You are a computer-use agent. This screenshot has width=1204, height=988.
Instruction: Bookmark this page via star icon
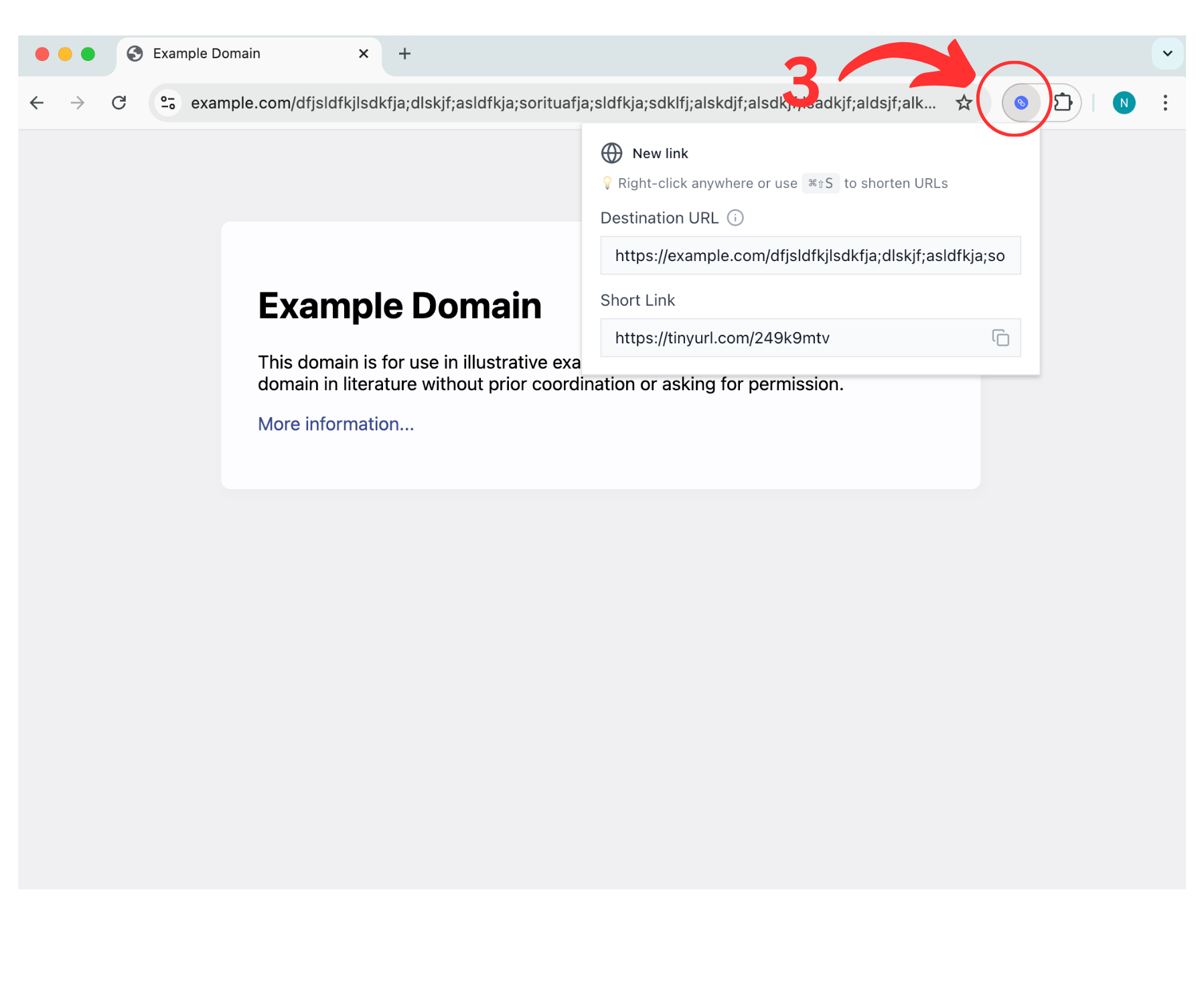click(x=964, y=102)
